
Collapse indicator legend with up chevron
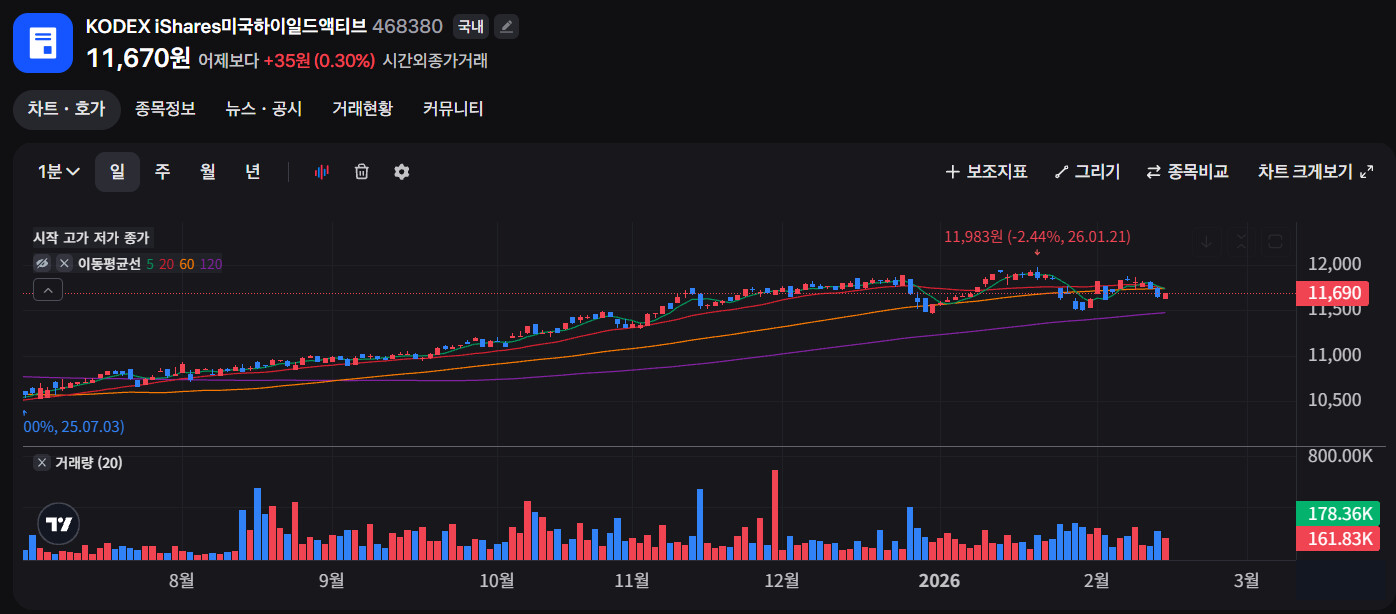point(48,290)
